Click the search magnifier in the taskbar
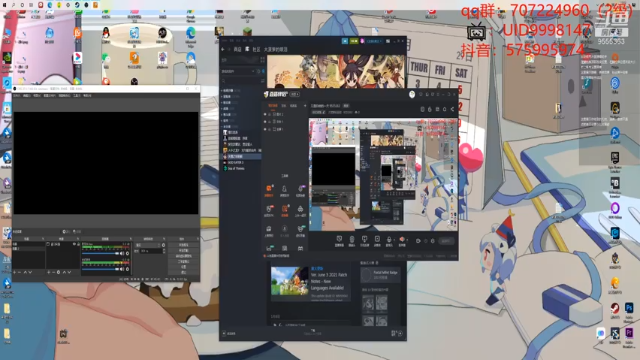This screenshot has width=640, height=360. click(13, 5)
